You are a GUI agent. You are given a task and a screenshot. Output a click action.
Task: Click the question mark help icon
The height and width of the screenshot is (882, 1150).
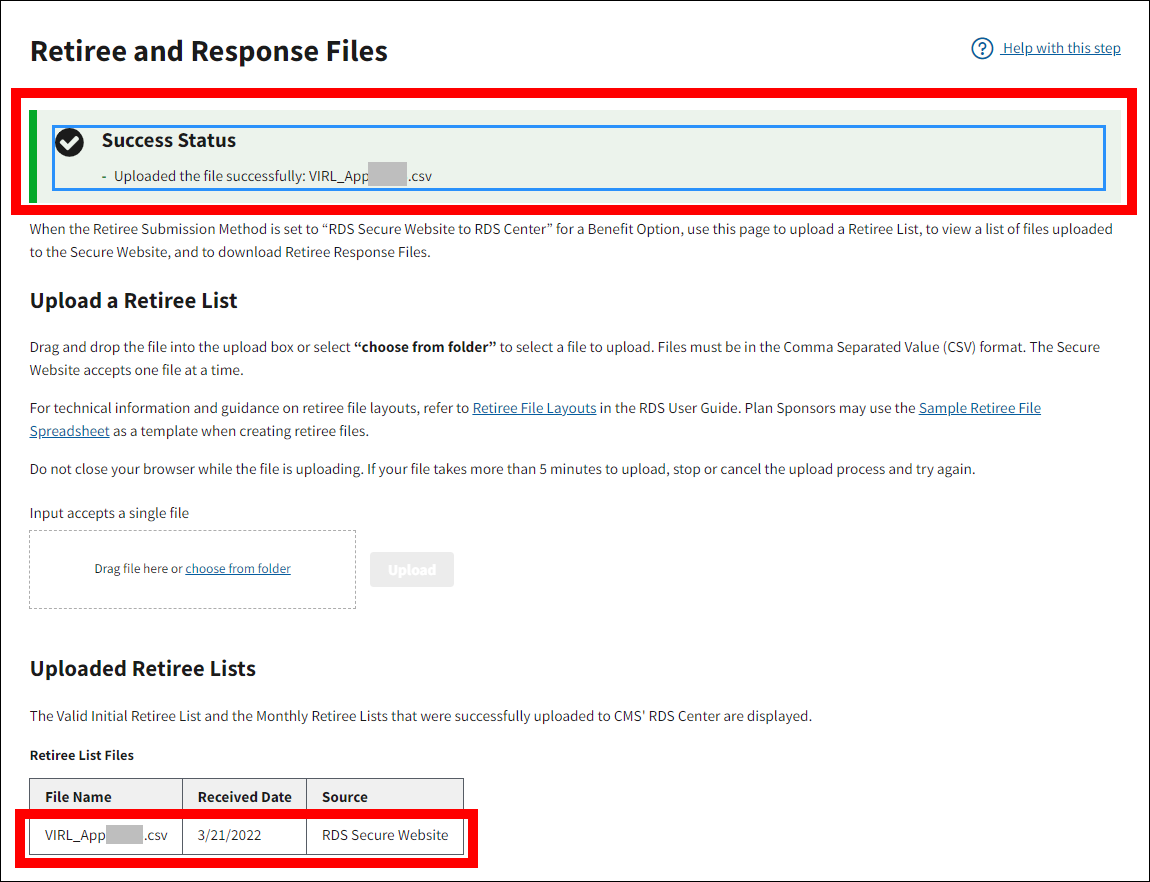[982, 49]
